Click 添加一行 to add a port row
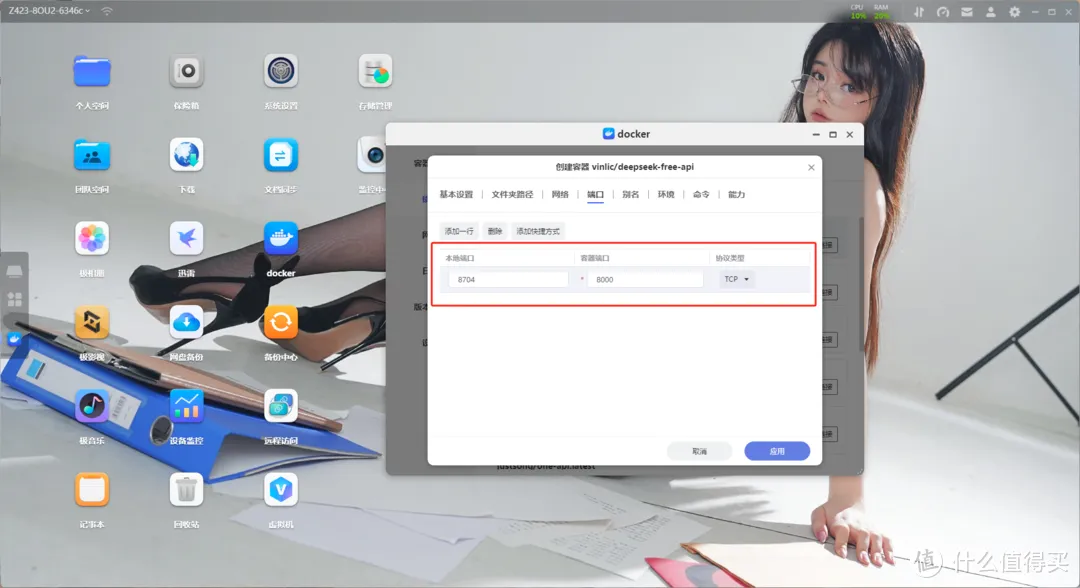 [x=459, y=230]
